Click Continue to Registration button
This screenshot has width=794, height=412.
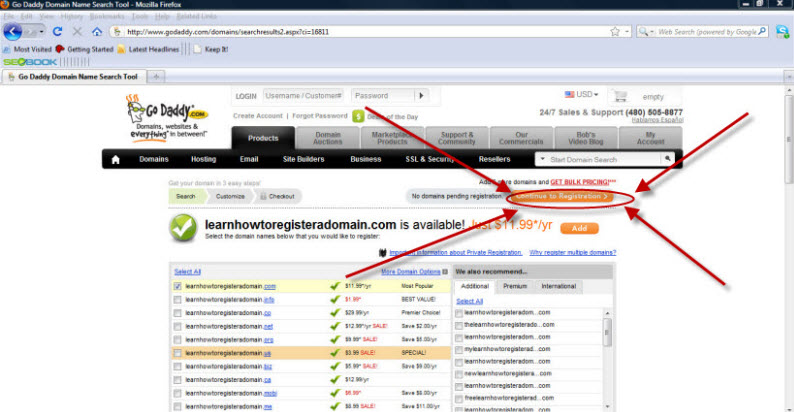562,196
